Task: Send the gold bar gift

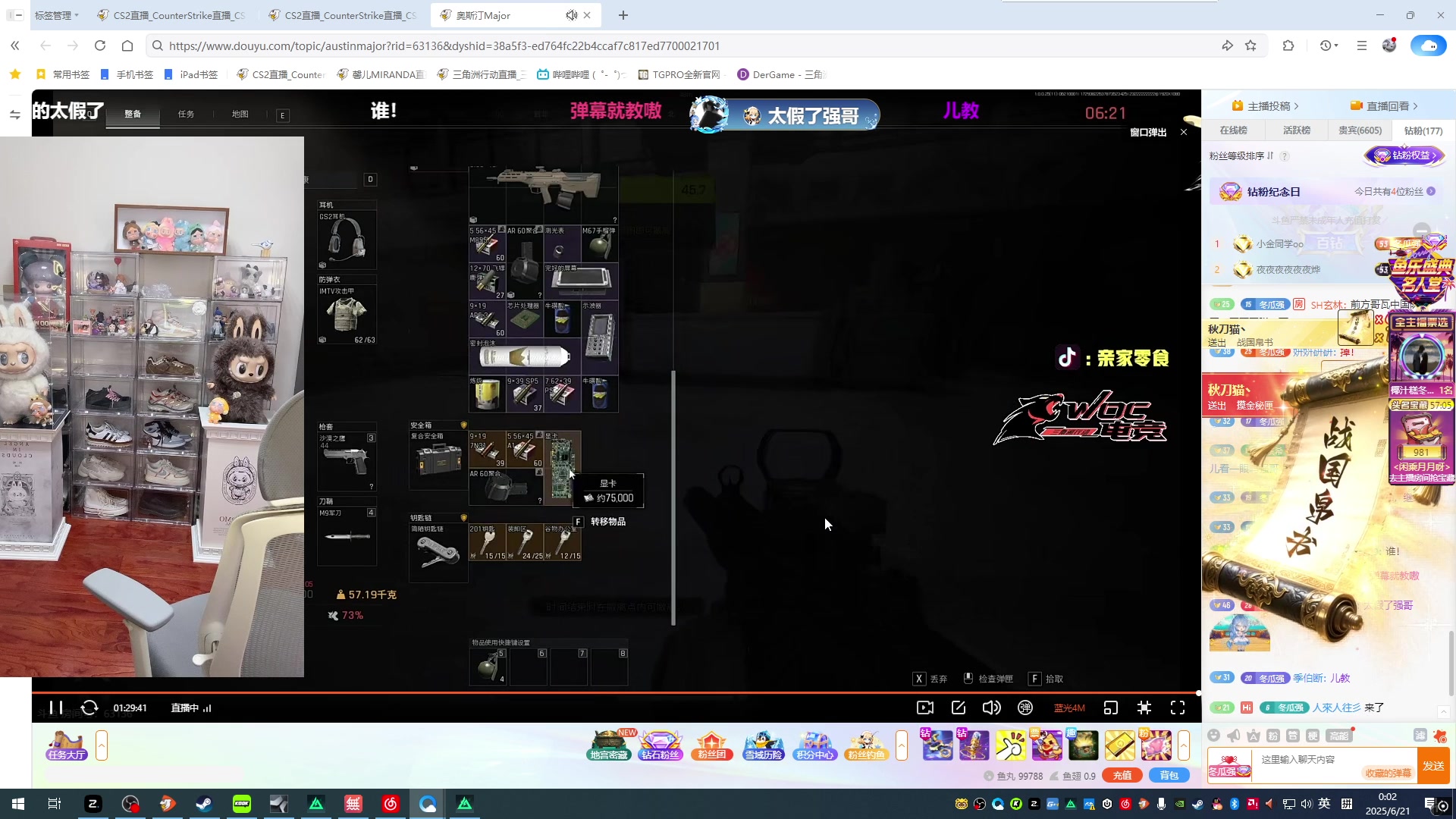Action: click(1119, 746)
